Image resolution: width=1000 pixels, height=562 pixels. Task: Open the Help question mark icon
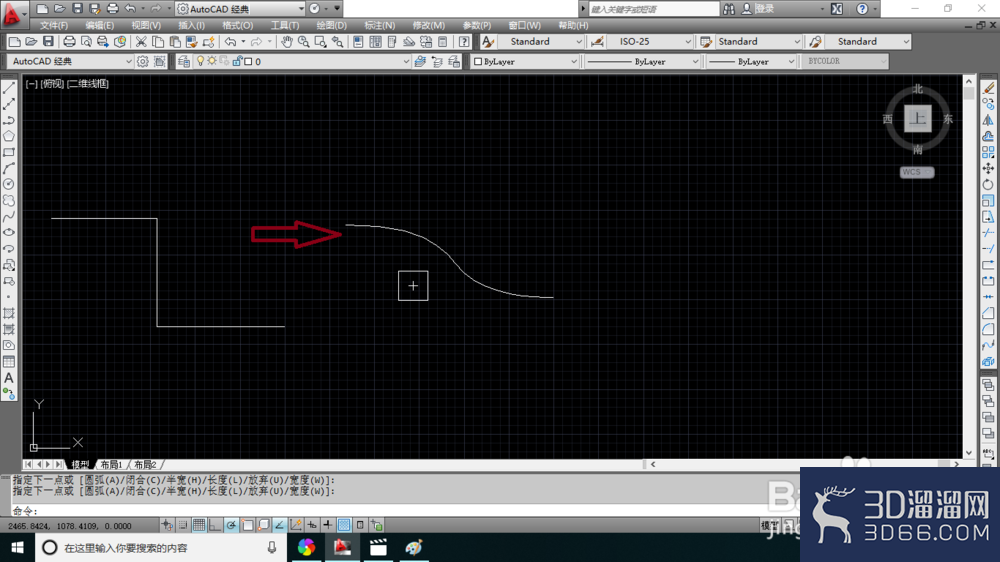click(x=464, y=41)
